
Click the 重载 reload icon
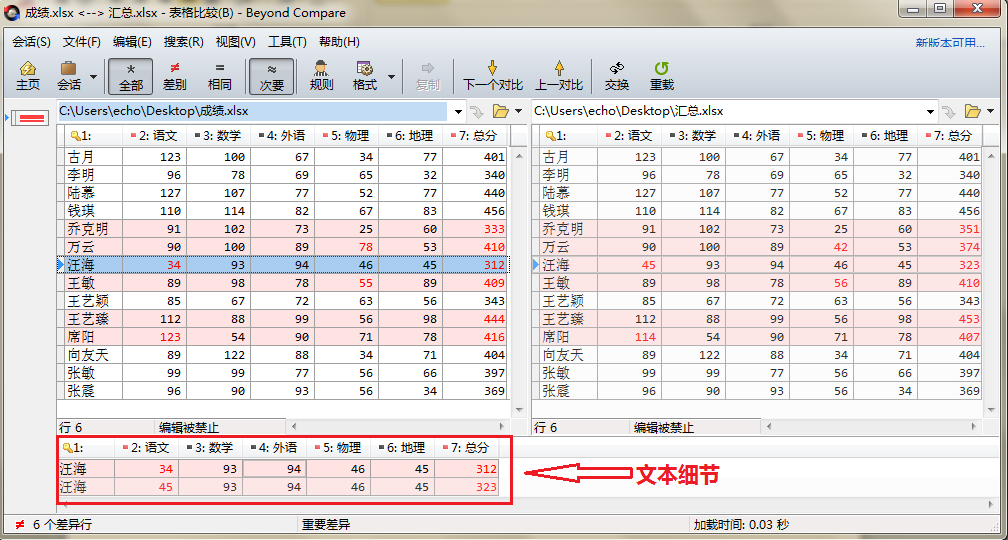[661, 76]
